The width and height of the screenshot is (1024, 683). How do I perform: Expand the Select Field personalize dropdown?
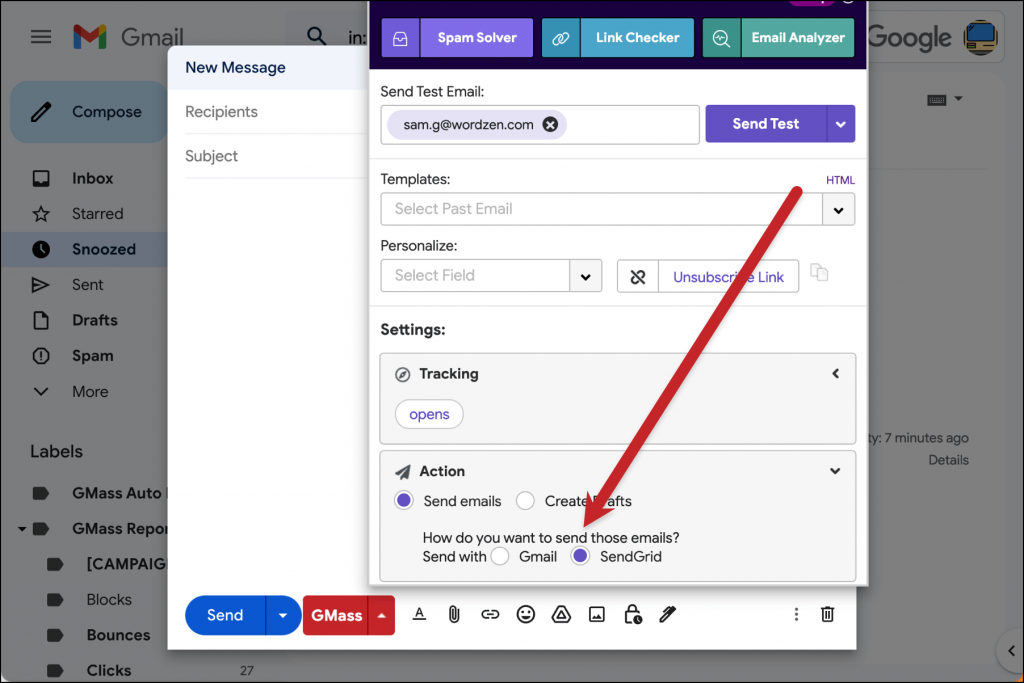coord(585,276)
